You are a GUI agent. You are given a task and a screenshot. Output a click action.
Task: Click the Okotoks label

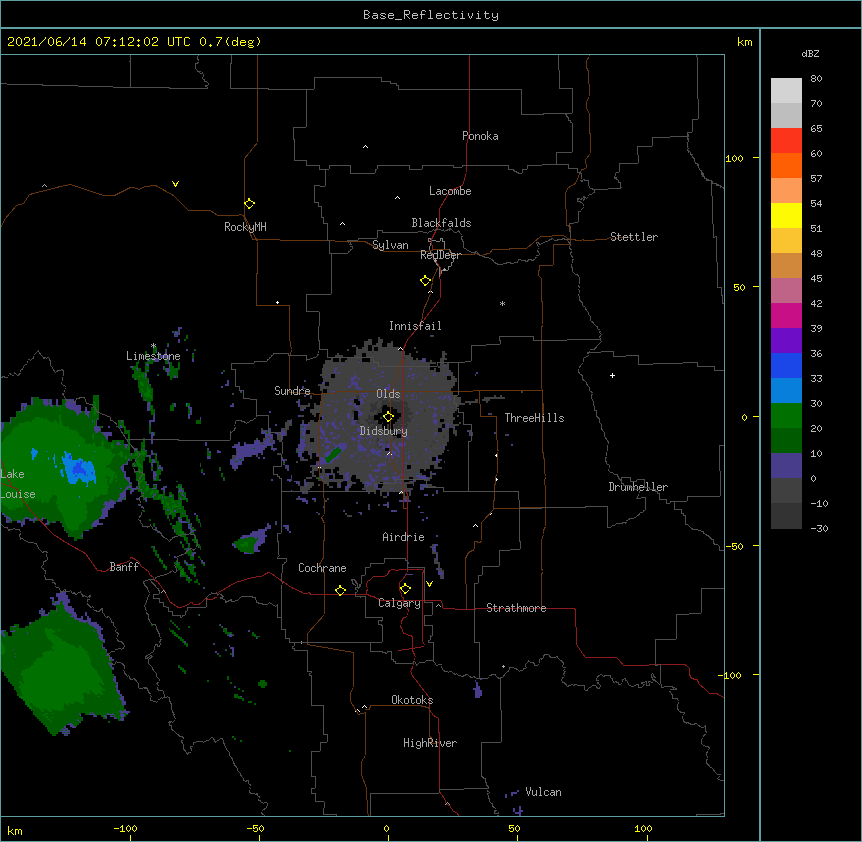click(x=412, y=700)
